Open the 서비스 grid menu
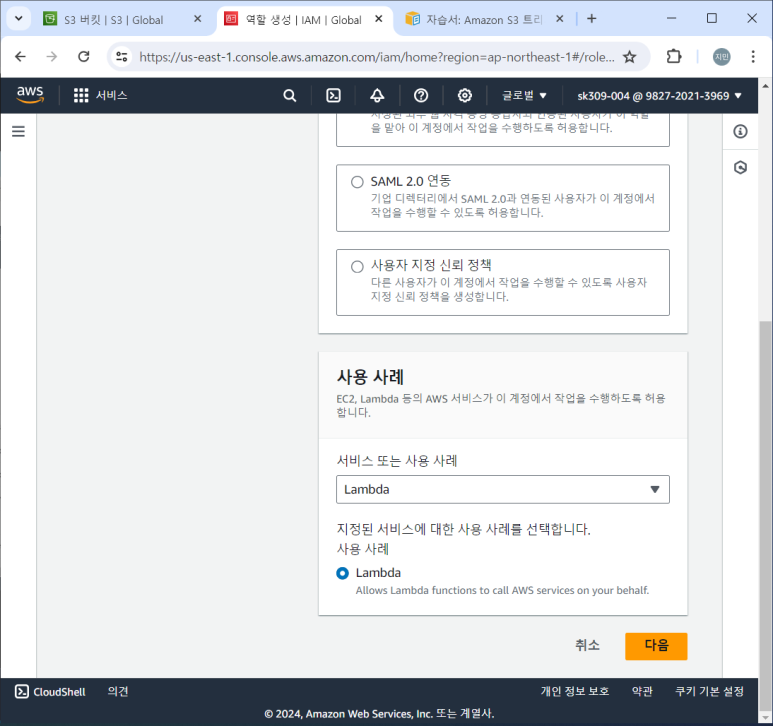Image resolution: width=773 pixels, height=726 pixels. pos(100,95)
